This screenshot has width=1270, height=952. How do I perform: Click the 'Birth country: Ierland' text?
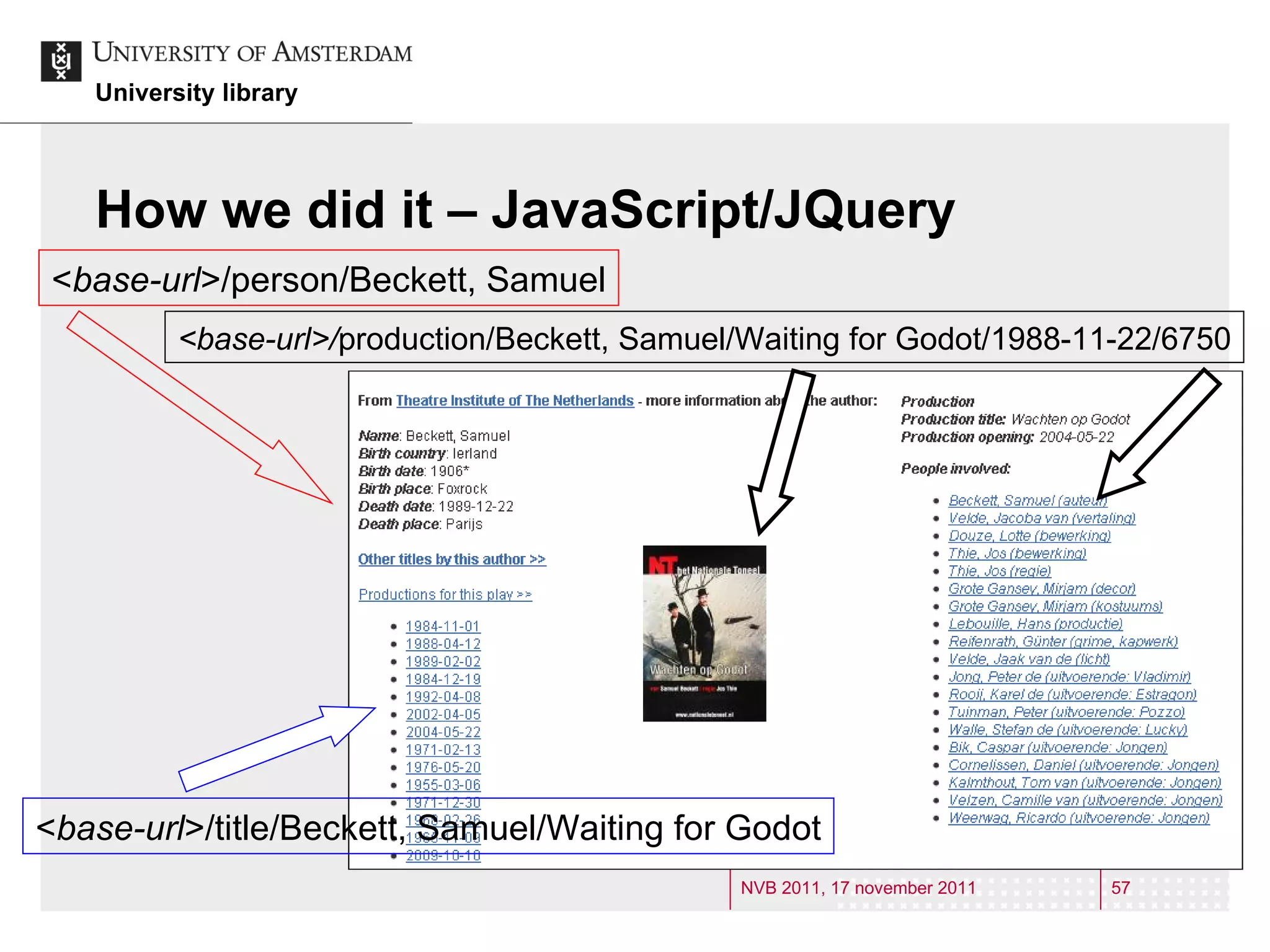(x=427, y=454)
